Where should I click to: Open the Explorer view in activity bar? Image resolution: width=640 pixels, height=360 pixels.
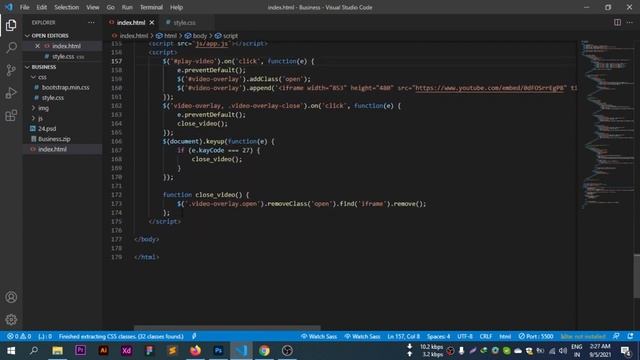pyautogui.click(x=11, y=25)
